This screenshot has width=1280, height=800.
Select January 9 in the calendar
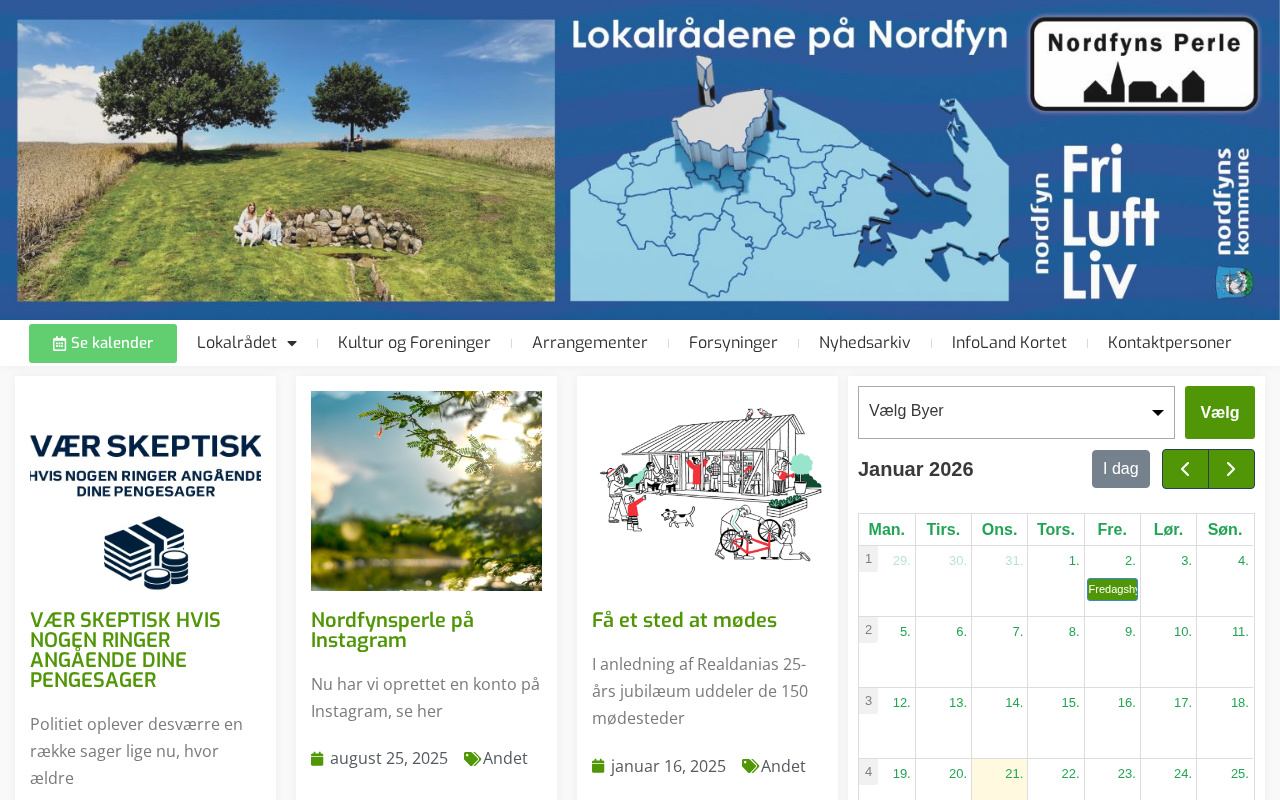coord(1130,632)
